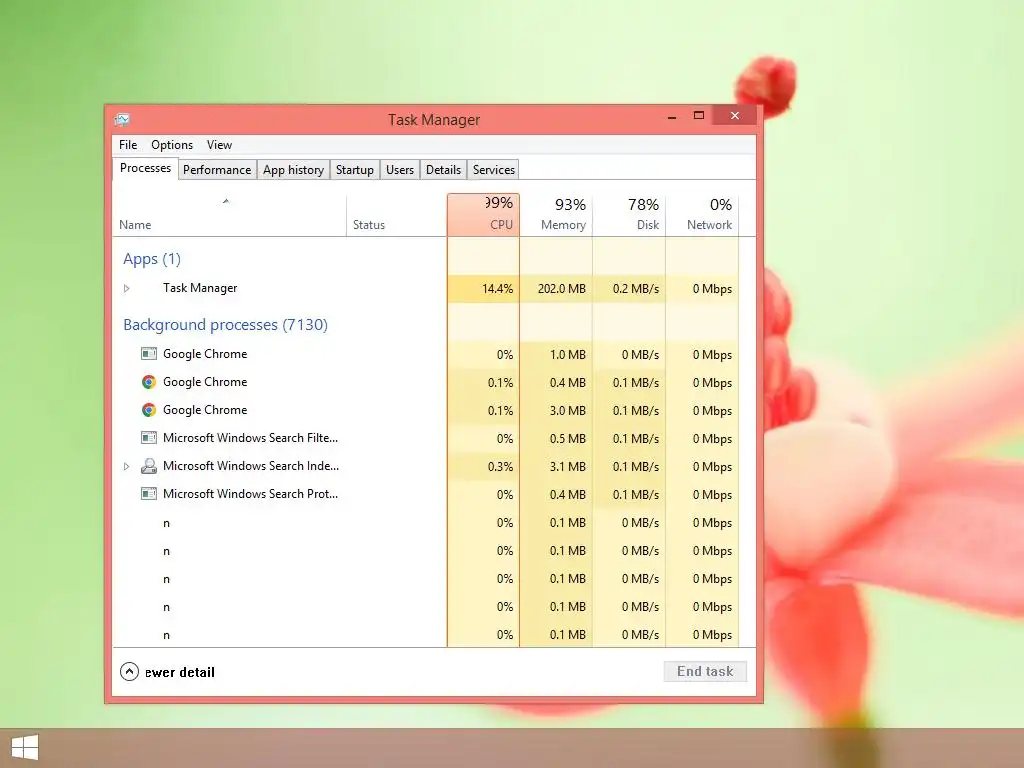Click the Background processes (7130) heading
Viewport: 1024px width, 768px height.
point(225,325)
